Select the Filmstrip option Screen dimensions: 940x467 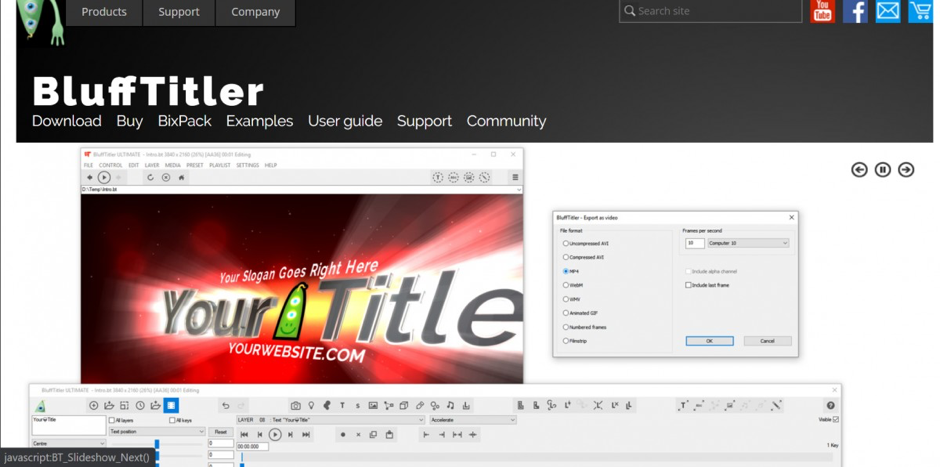pyautogui.click(x=575, y=341)
